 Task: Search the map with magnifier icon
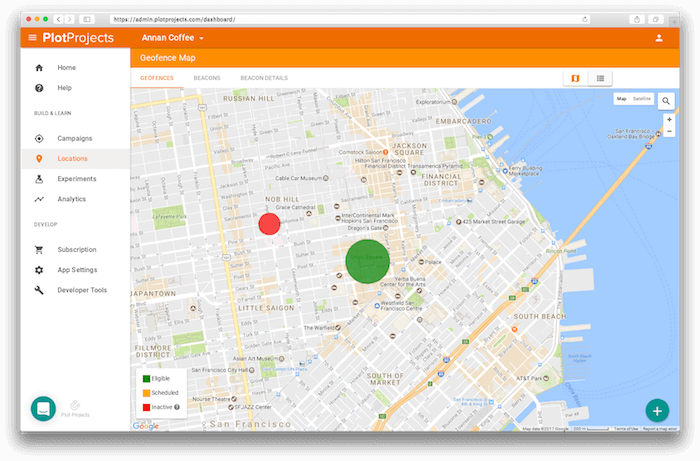[x=666, y=101]
